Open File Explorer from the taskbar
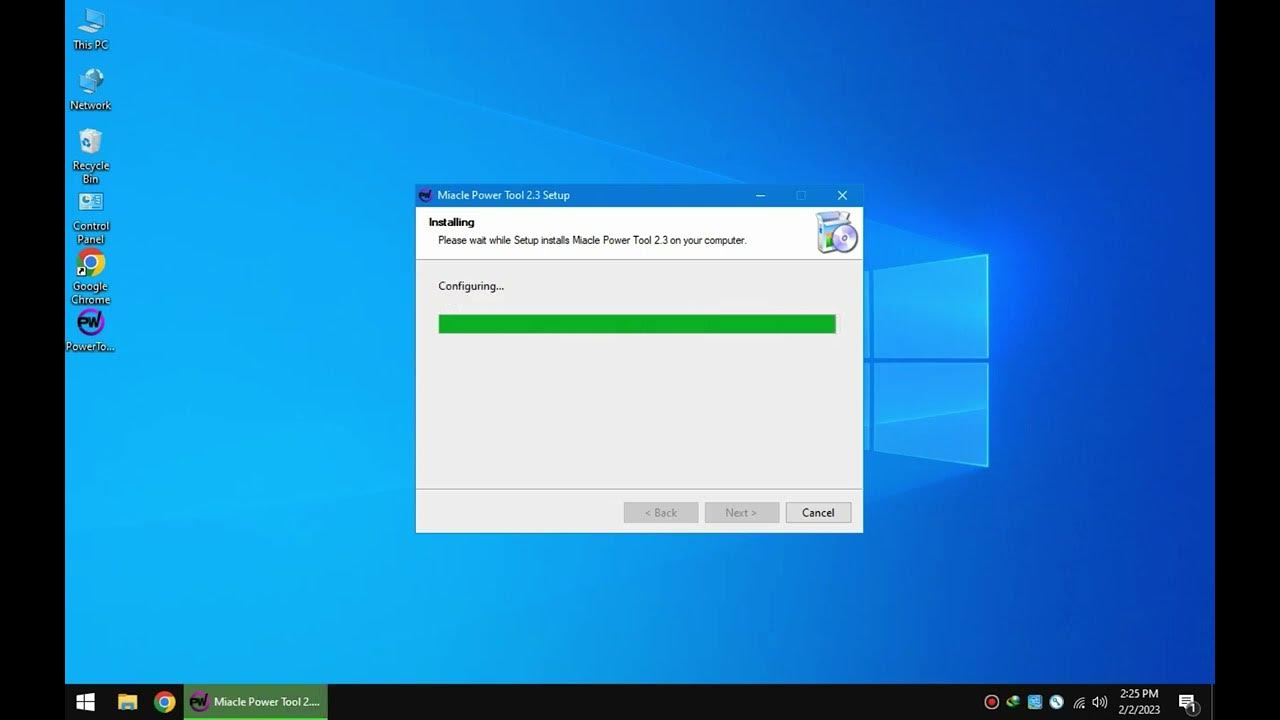The height and width of the screenshot is (720, 1280). click(127, 702)
